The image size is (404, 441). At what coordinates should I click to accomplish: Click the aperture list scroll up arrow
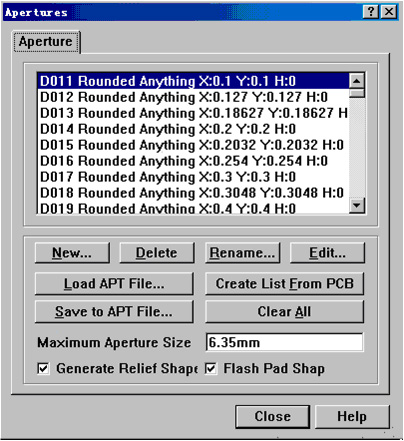coord(357,81)
